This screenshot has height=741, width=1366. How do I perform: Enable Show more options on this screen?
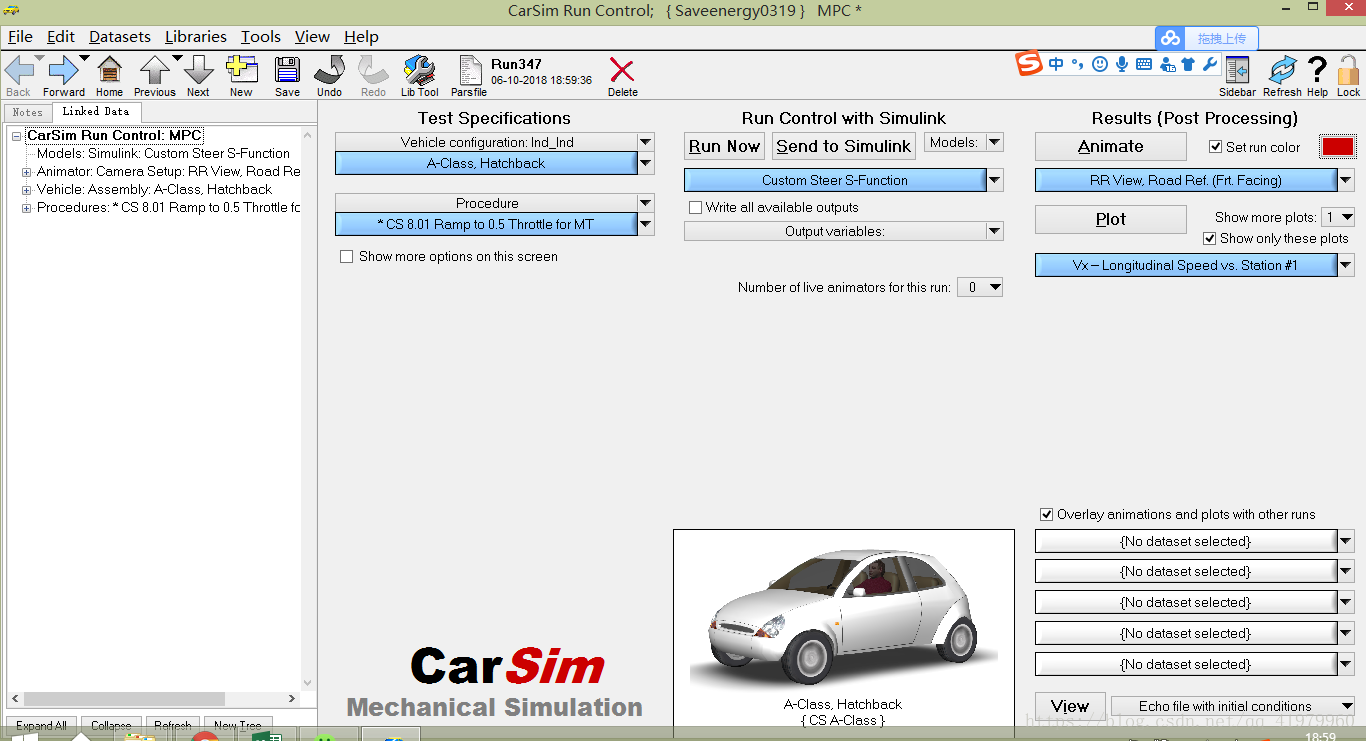[347, 256]
